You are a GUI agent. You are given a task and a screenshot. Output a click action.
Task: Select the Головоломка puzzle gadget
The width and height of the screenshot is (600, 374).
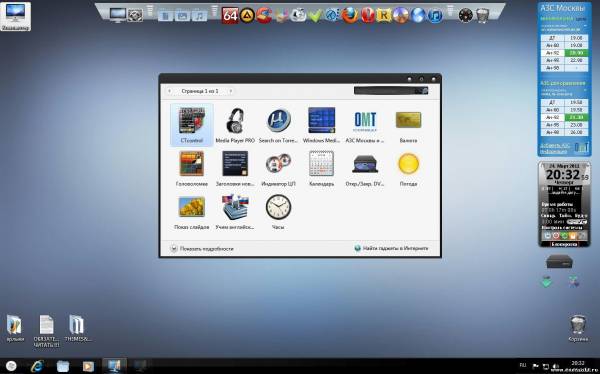[x=191, y=168]
